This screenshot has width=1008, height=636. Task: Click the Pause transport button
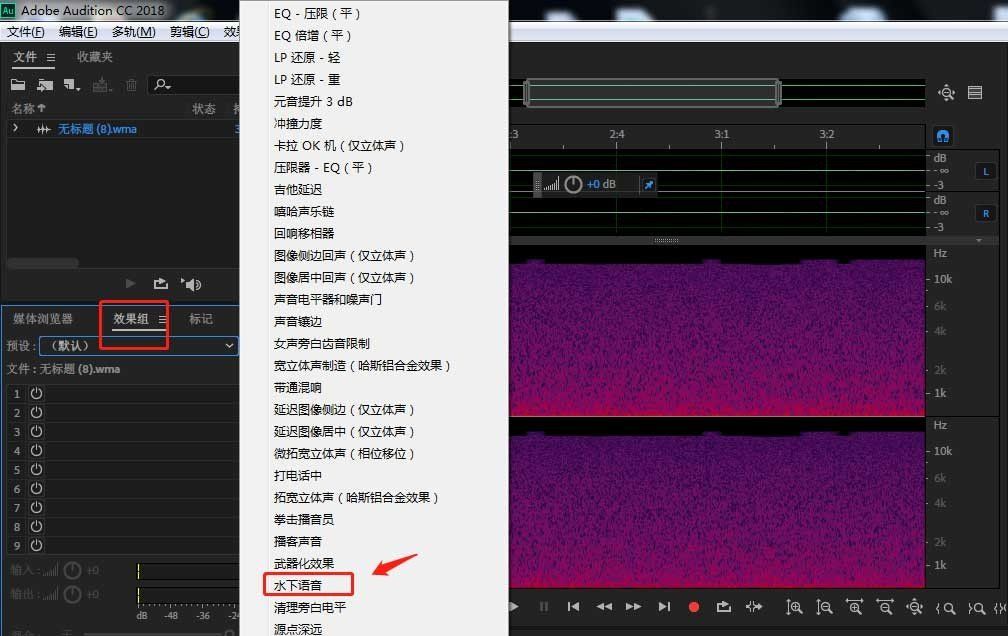point(544,606)
